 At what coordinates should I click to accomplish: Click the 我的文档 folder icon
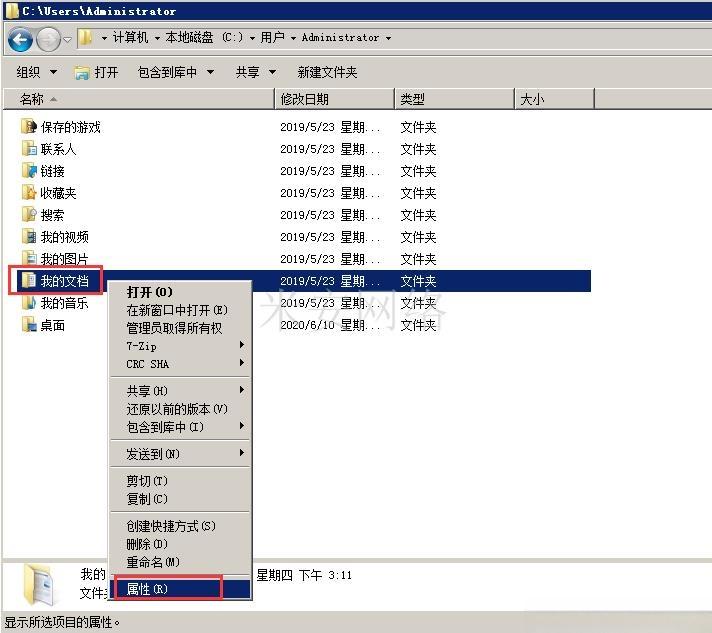[x=29, y=281]
